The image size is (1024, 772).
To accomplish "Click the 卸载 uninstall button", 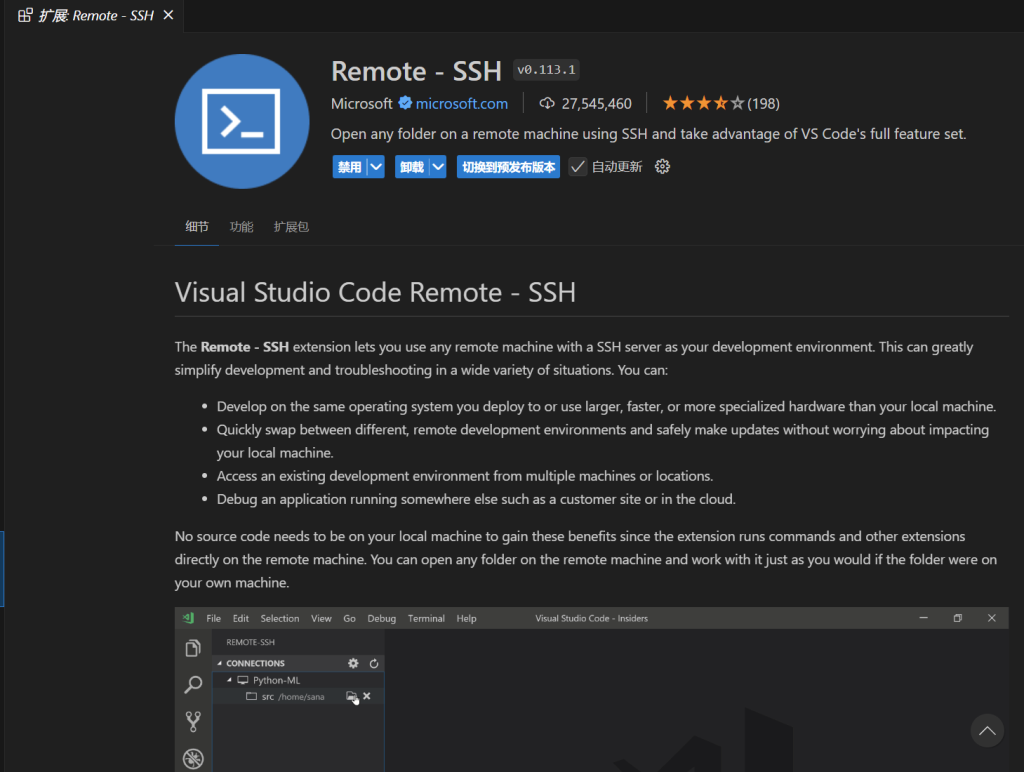I will point(411,167).
